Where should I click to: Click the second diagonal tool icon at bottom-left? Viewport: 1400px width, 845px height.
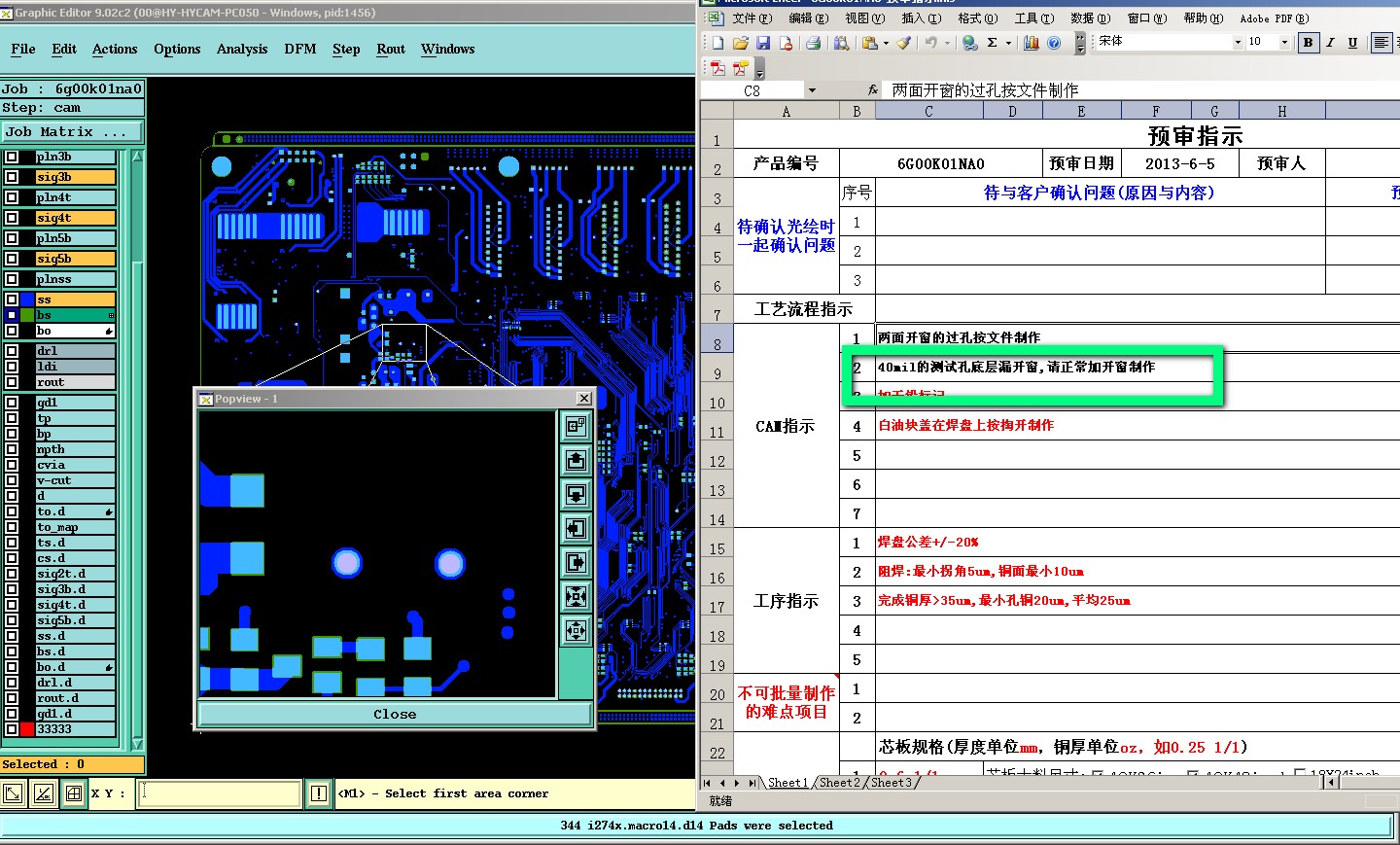[43, 793]
